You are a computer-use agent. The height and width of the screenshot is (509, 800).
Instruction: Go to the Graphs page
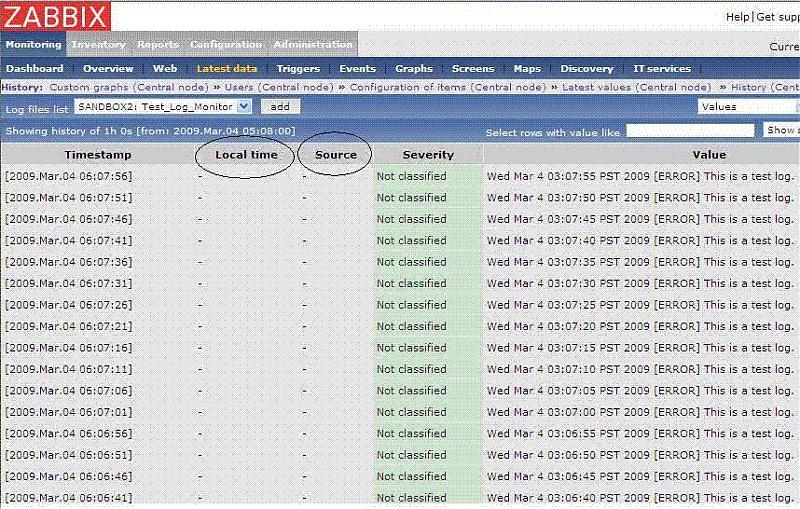click(414, 68)
